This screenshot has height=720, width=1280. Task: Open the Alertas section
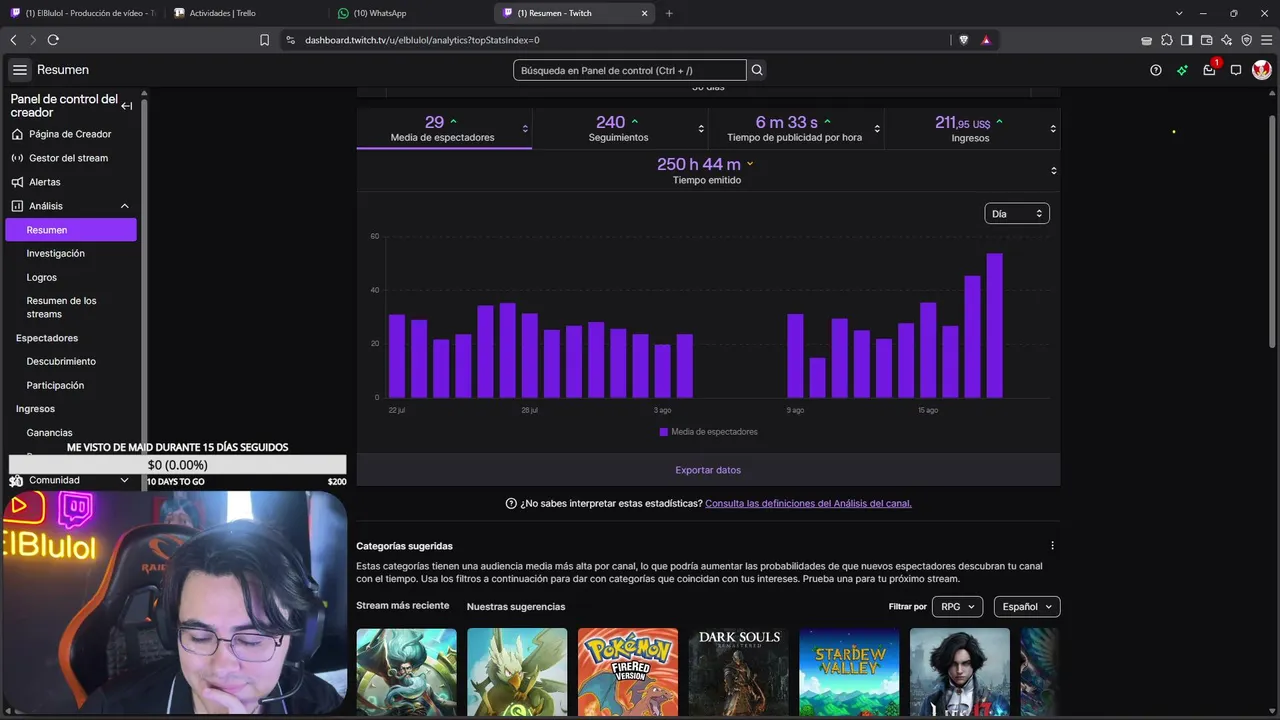tap(45, 182)
